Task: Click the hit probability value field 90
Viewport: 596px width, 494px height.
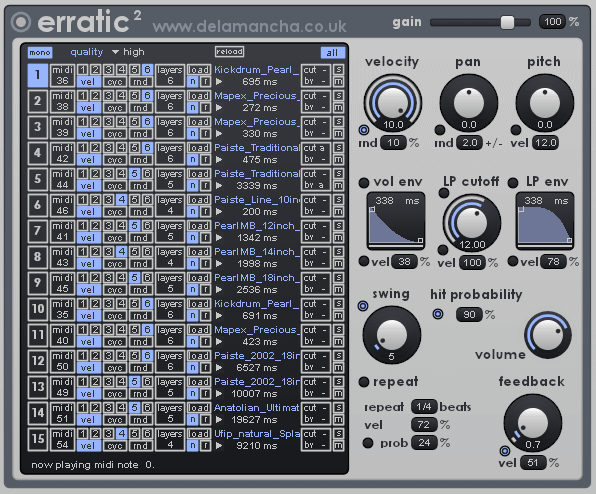Action: tap(469, 315)
